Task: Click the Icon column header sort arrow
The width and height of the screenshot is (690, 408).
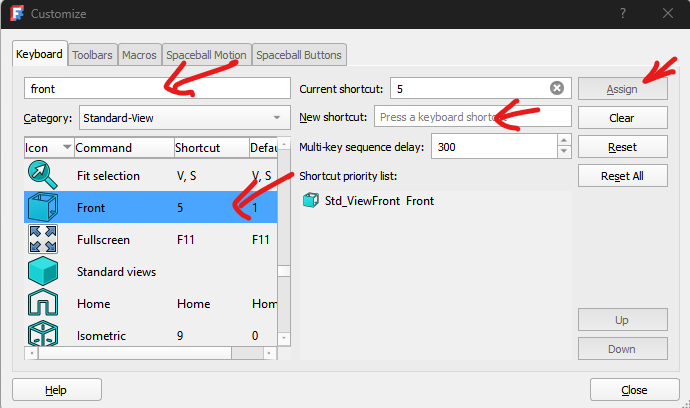Action: [67, 148]
